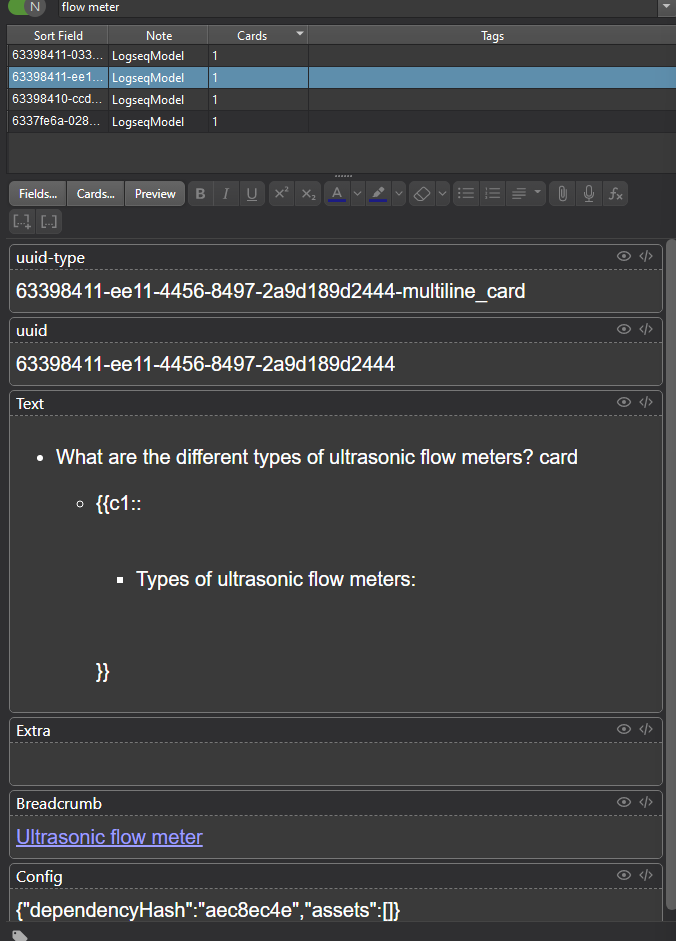This screenshot has height=941, width=676.
Task: Insert unordered bullet list
Action: coord(466,194)
